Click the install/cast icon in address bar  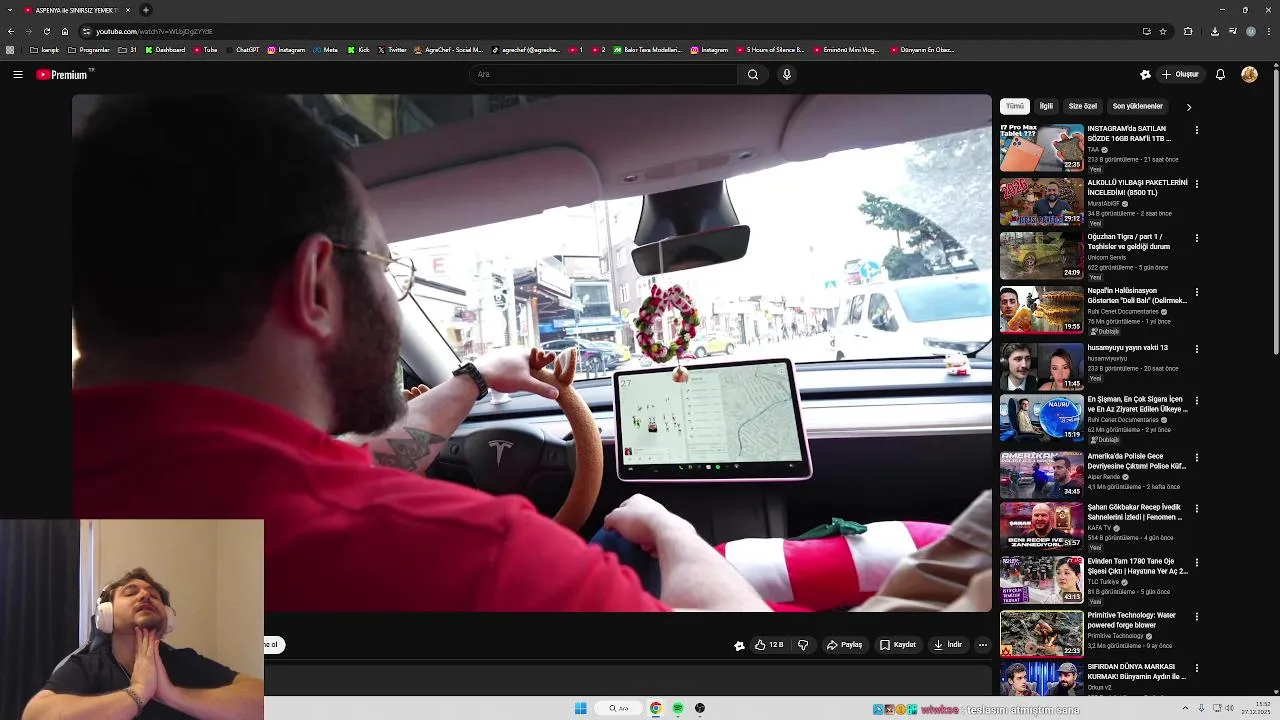[1146, 31]
